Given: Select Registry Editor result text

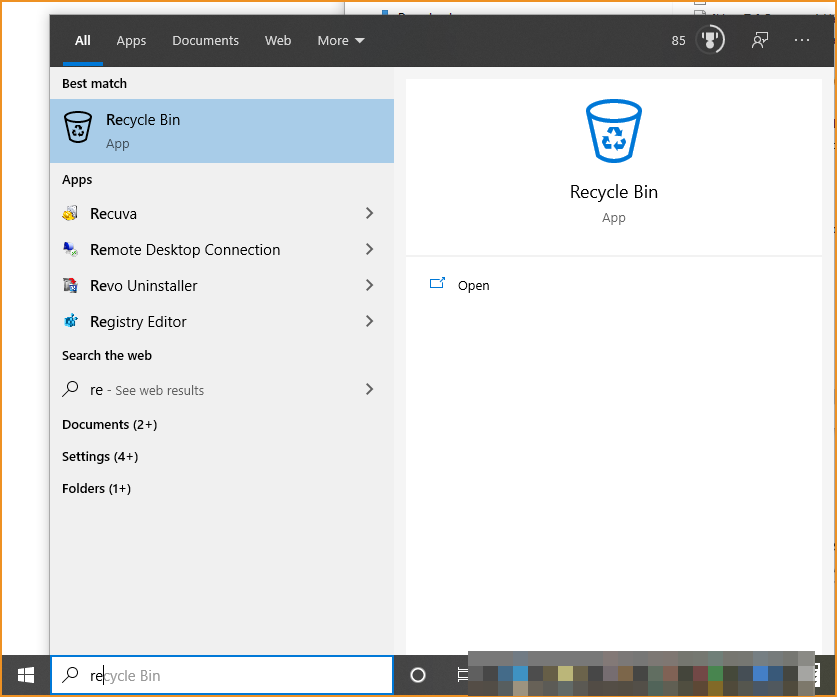Looking at the screenshot, I should [138, 322].
